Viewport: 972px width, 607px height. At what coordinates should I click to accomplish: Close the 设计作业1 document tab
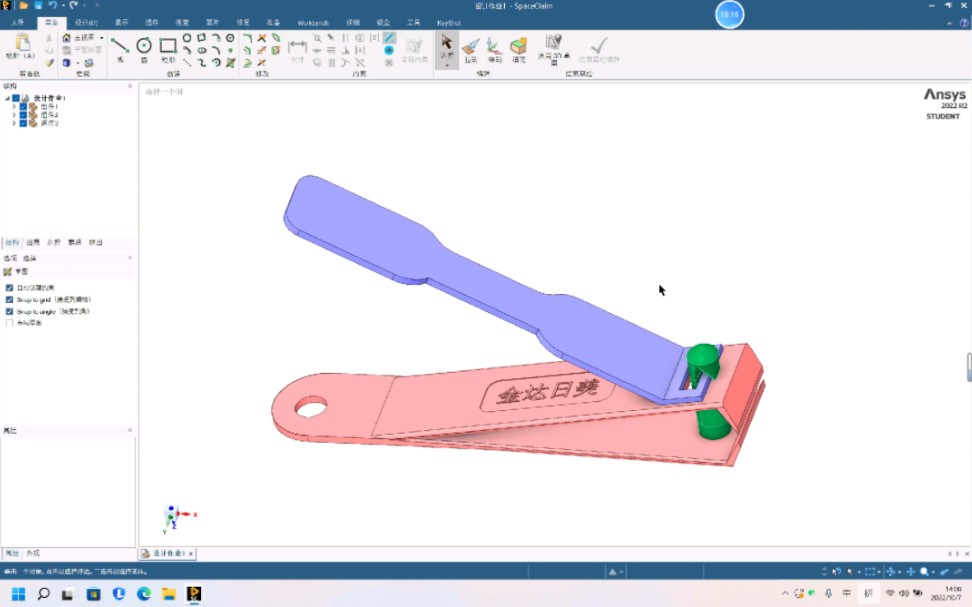pos(189,554)
